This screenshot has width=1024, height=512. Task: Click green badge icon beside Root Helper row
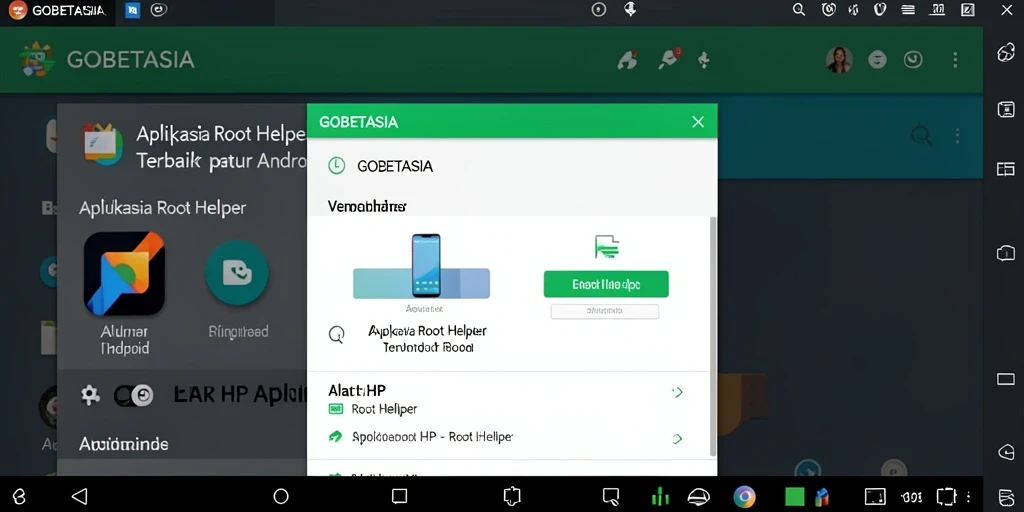click(336, 409)
